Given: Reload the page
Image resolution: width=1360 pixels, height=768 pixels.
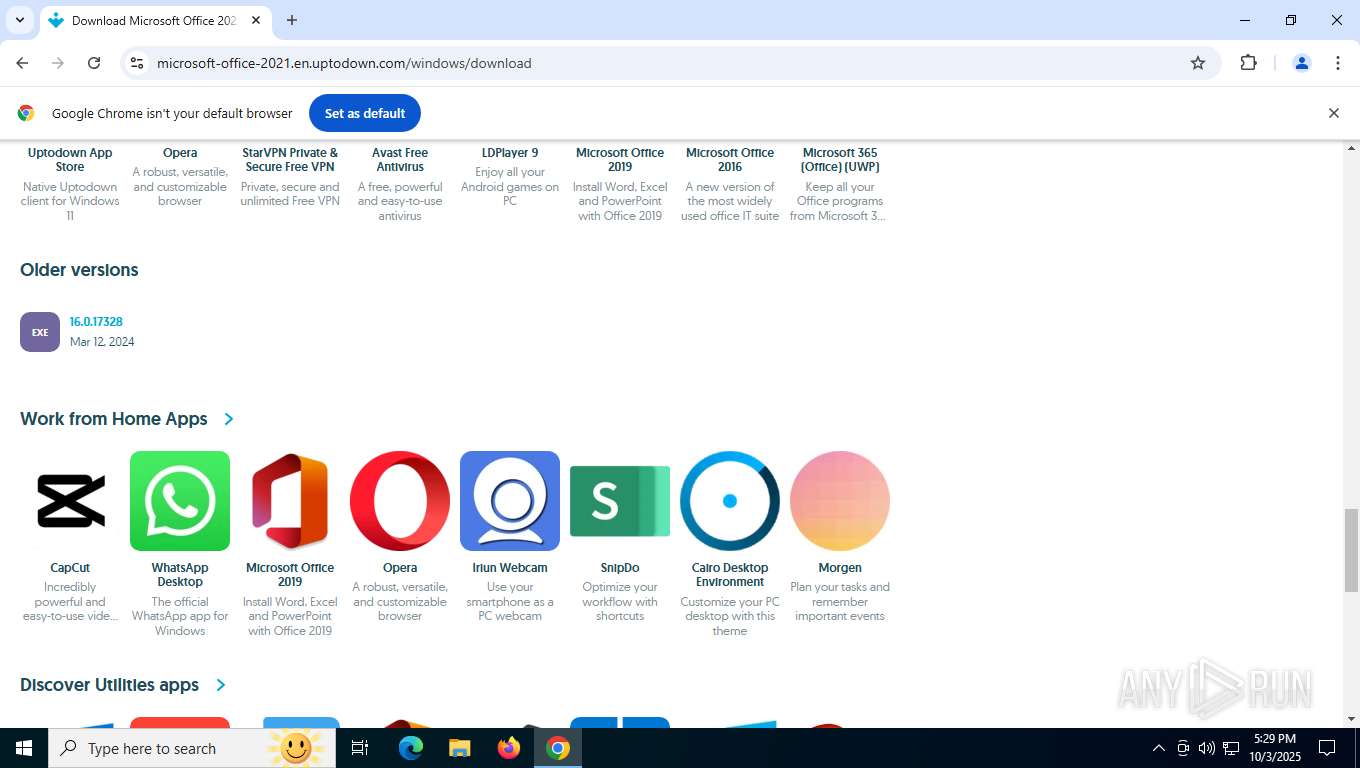Looking at the screenshot, I should click(94, 63).
